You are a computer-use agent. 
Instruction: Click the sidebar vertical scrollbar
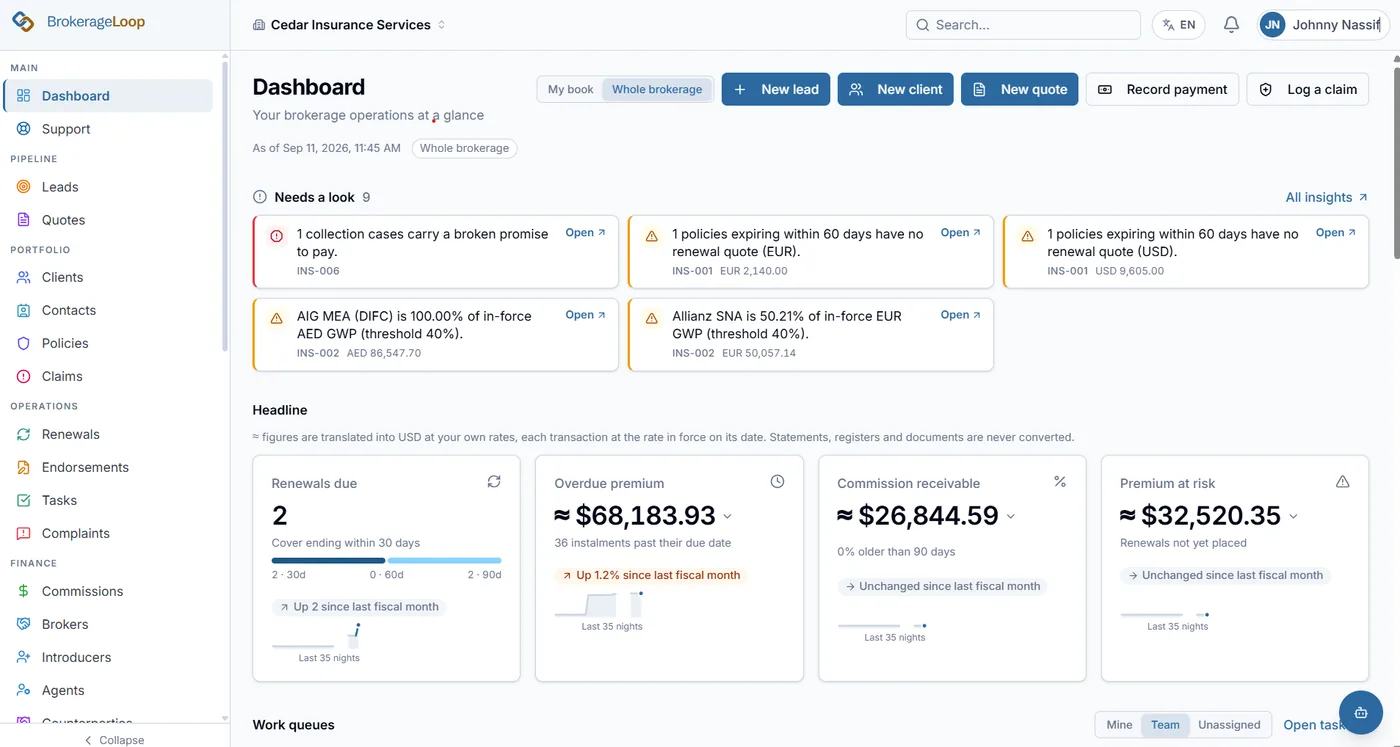(x=225, y=205)
